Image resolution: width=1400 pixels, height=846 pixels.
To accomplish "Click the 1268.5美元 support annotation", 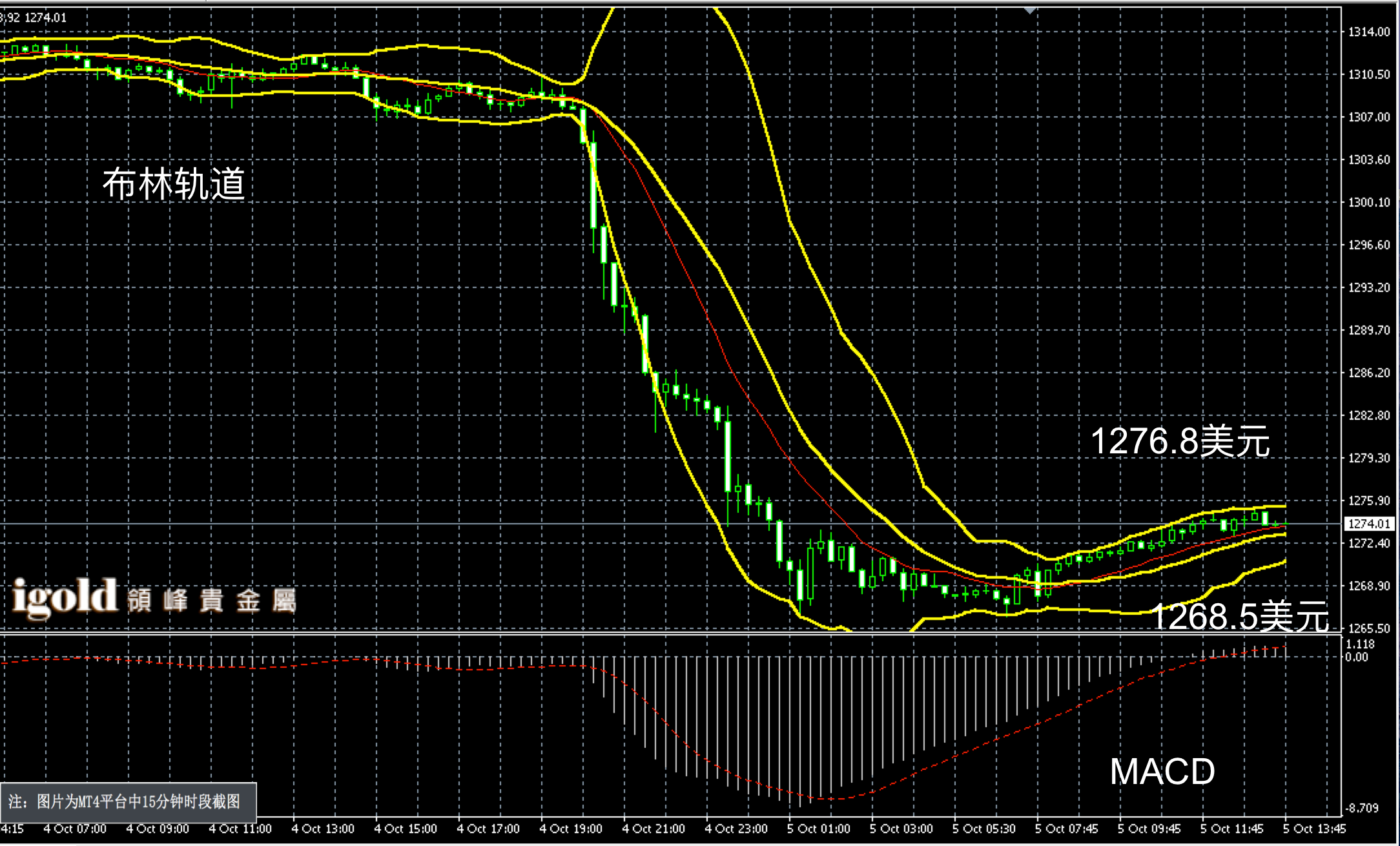I will (x=1239, y=616).
